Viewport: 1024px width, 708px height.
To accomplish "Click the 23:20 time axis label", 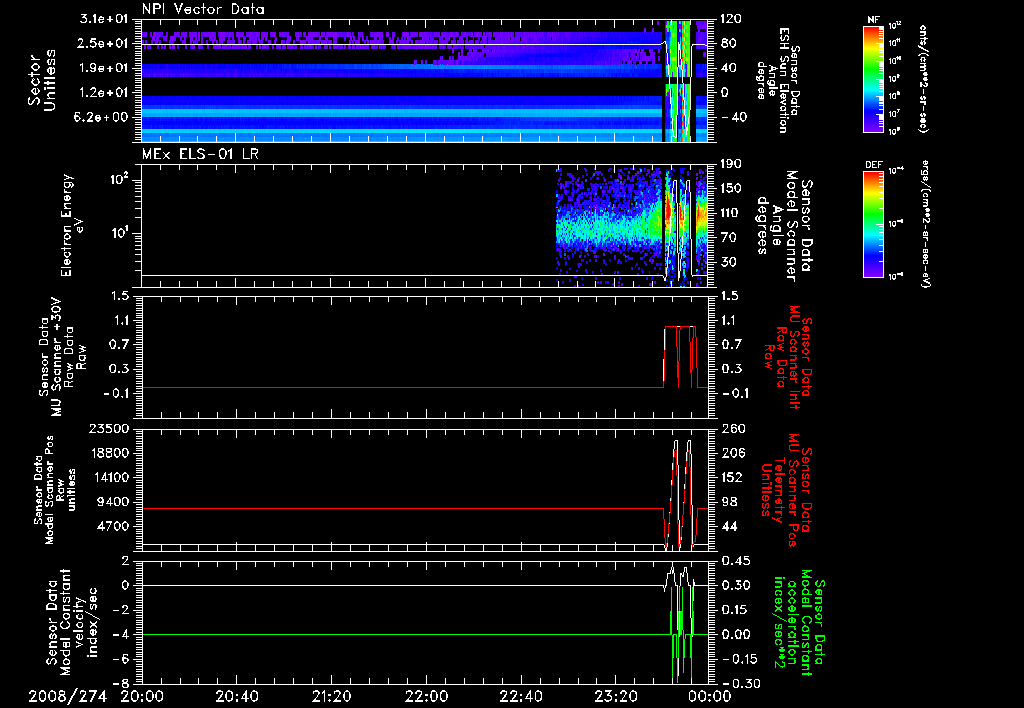I will point(616,696).
